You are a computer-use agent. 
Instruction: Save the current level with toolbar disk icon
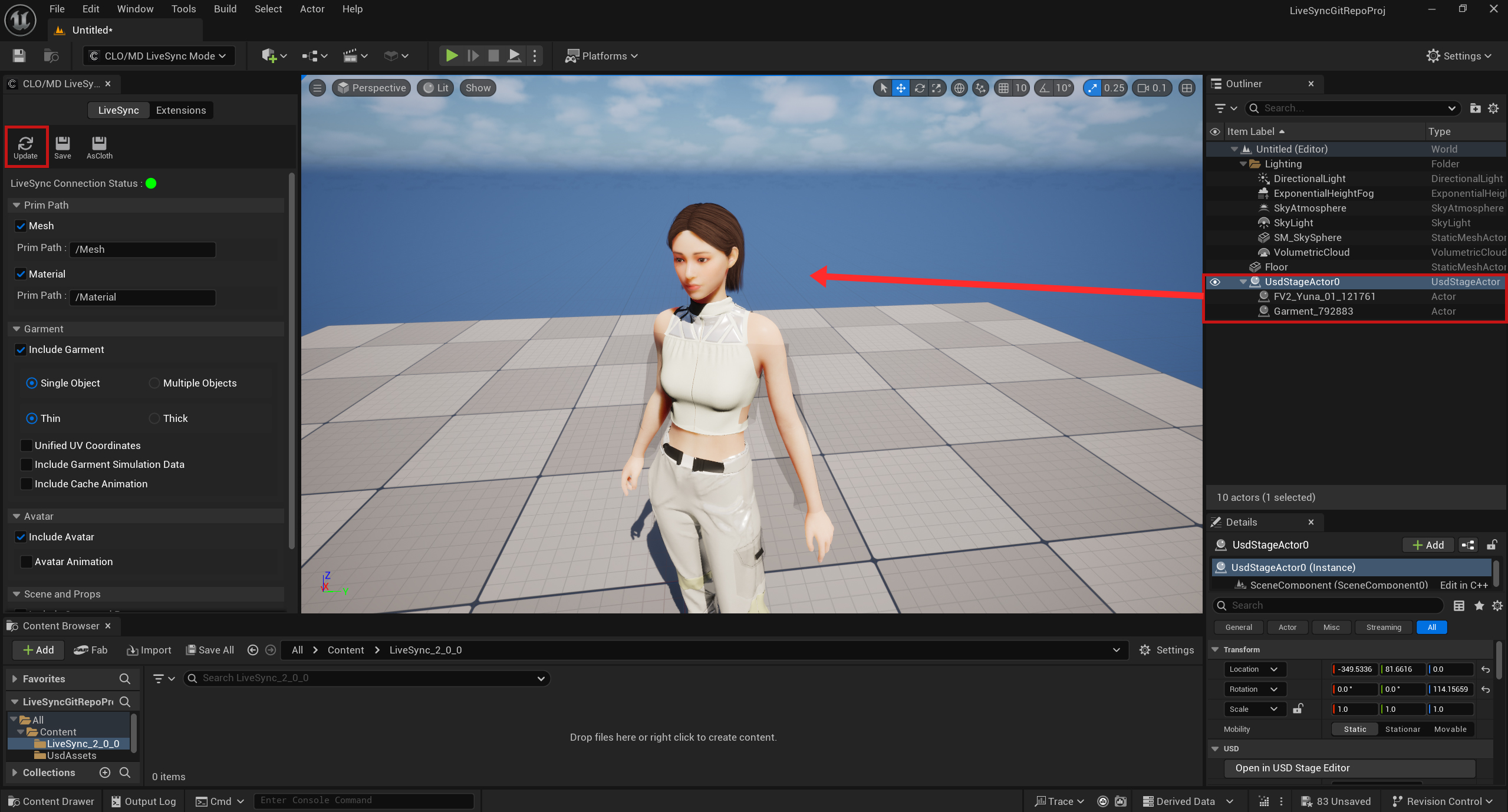[19, 56]
